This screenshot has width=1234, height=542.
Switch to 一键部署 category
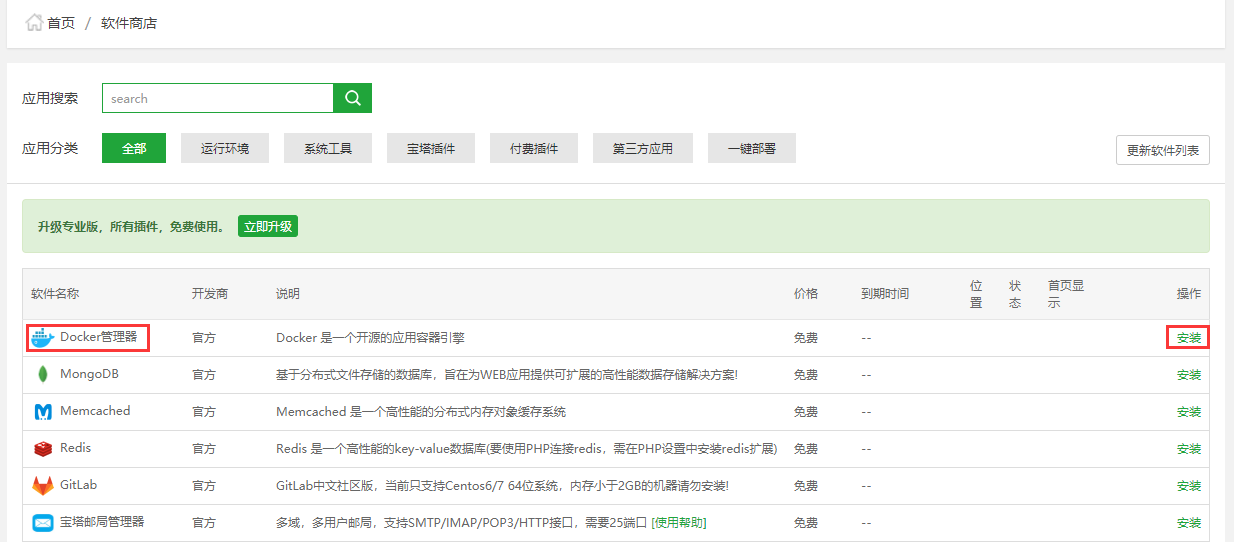tap(752, 148)
